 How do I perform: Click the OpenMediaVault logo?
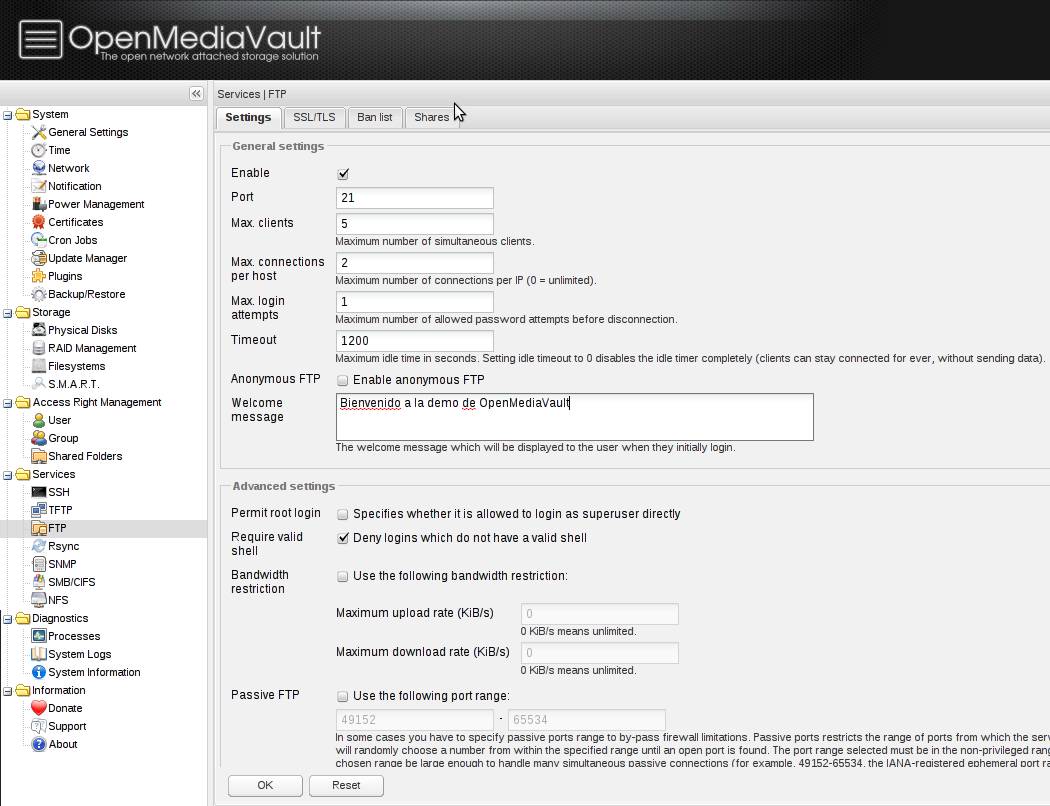[x=170, y=40]
